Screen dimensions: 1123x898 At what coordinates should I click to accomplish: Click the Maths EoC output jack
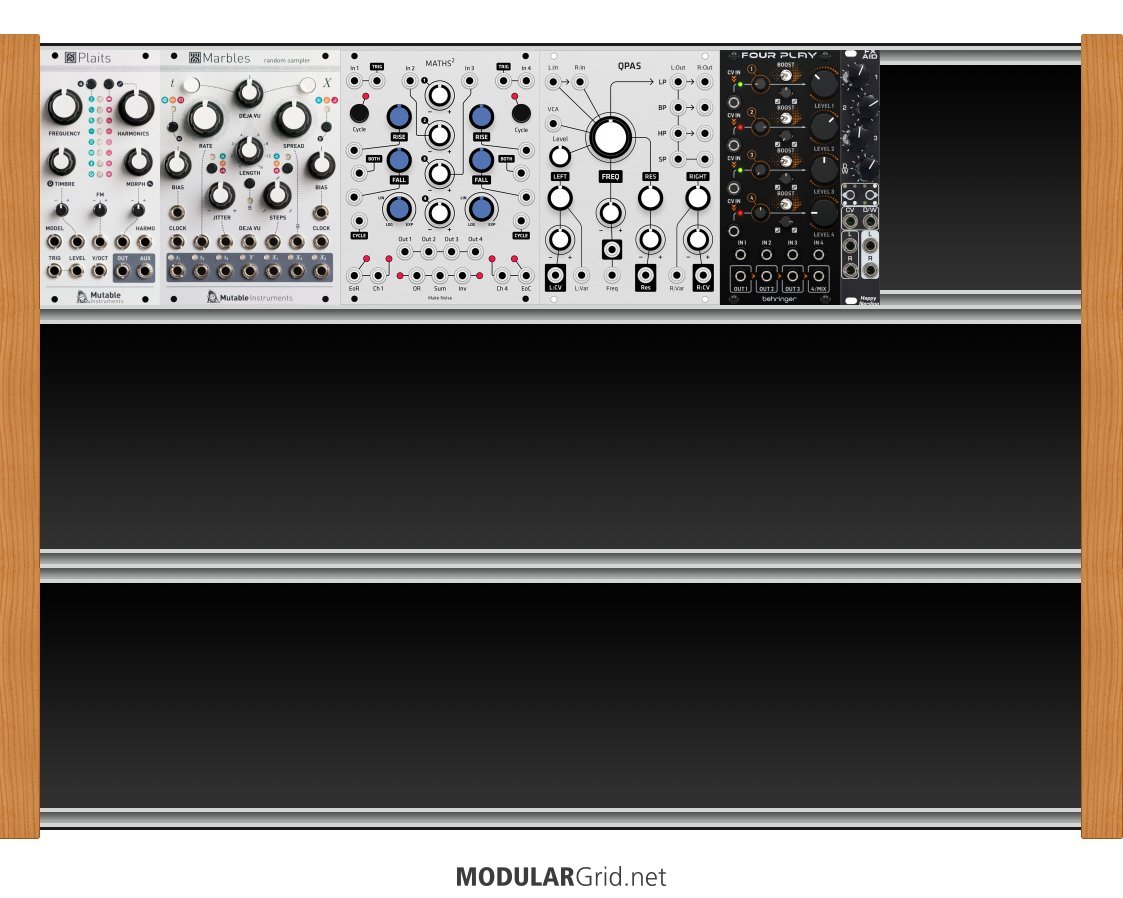coord(526,276)
